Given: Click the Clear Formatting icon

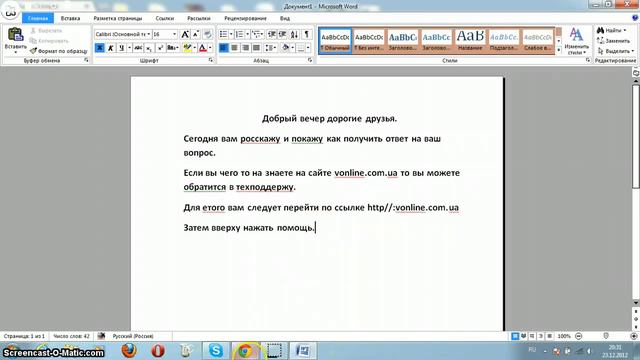Looking at the screenshot, I should [207, 34].
